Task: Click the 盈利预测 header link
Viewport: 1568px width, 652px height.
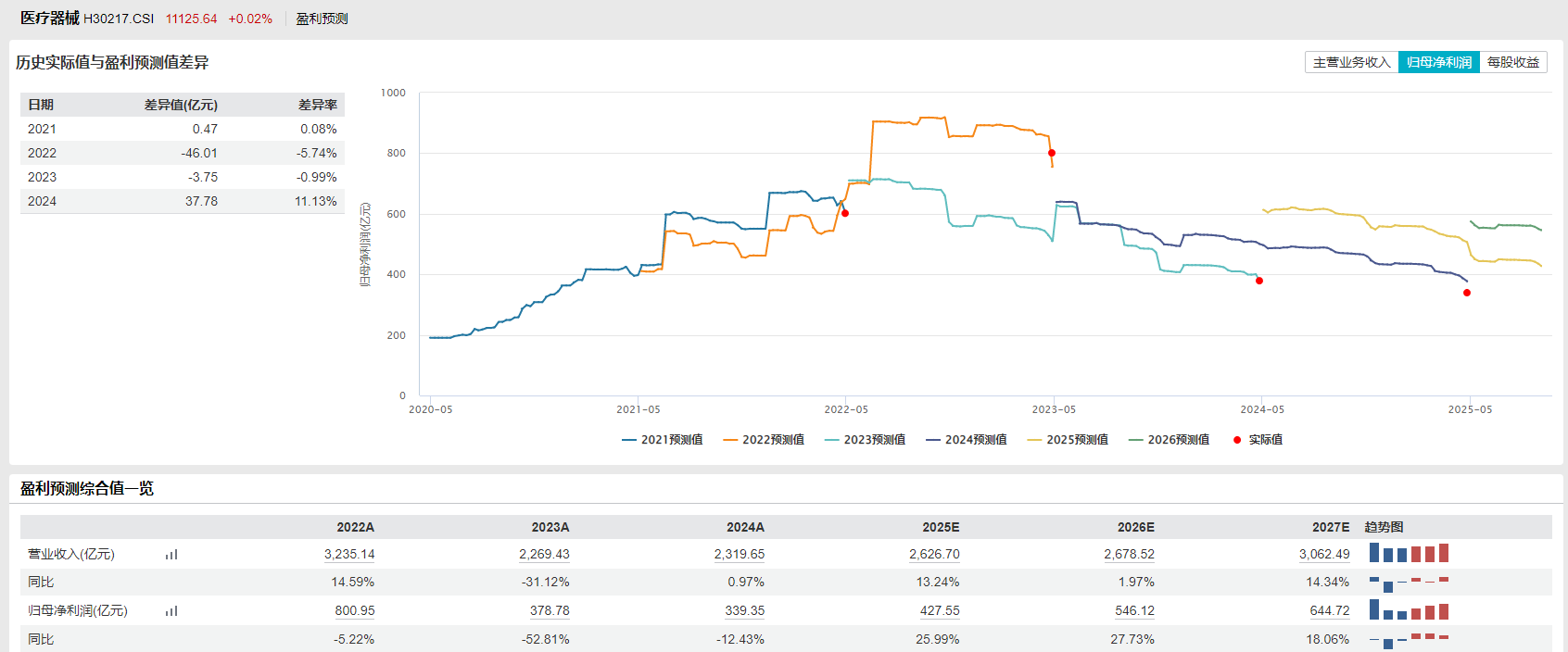Action: click(322, 19)
